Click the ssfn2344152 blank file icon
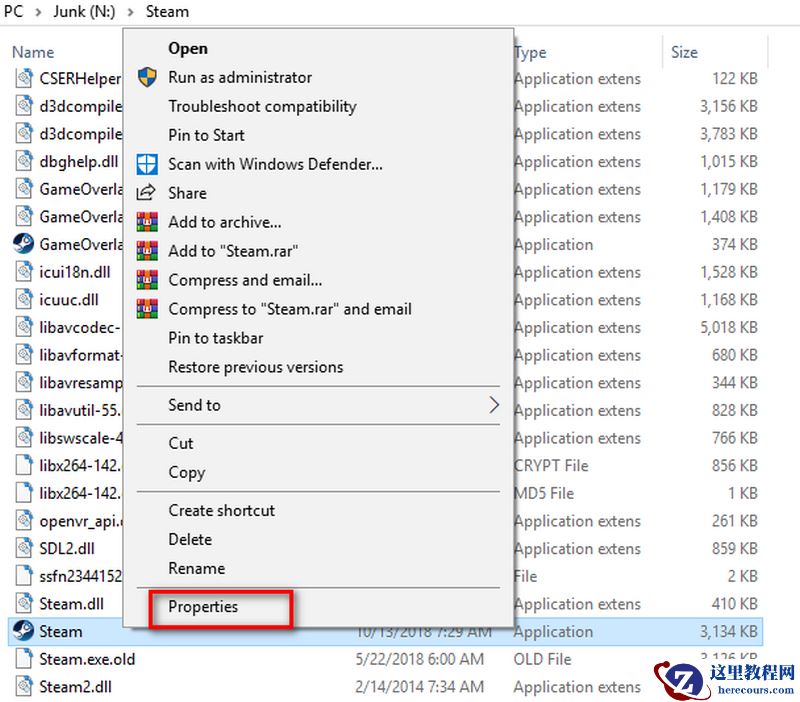 coord(23,576)
